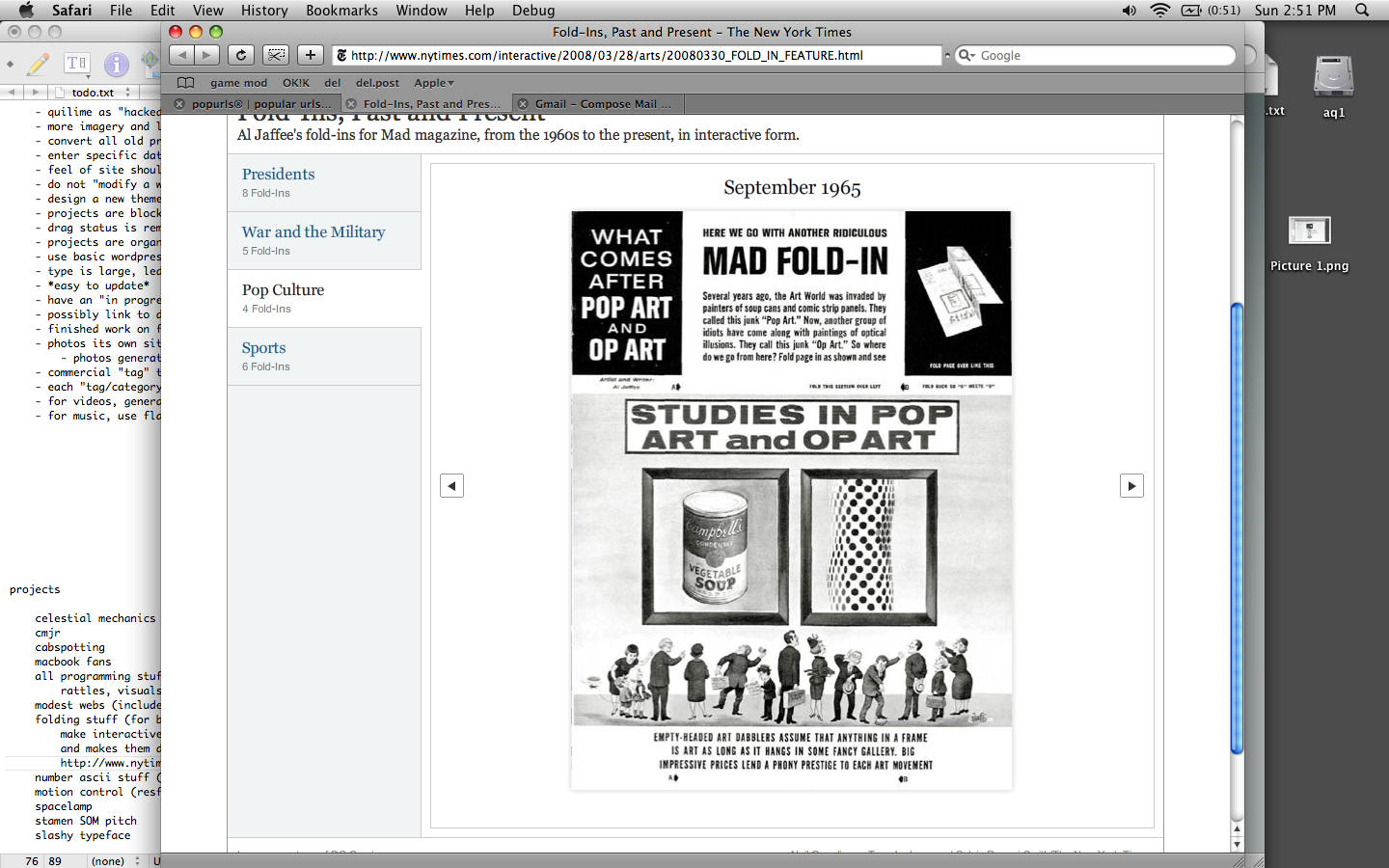Go back in Safari history

pyautogui.click(x=181, y=55)
